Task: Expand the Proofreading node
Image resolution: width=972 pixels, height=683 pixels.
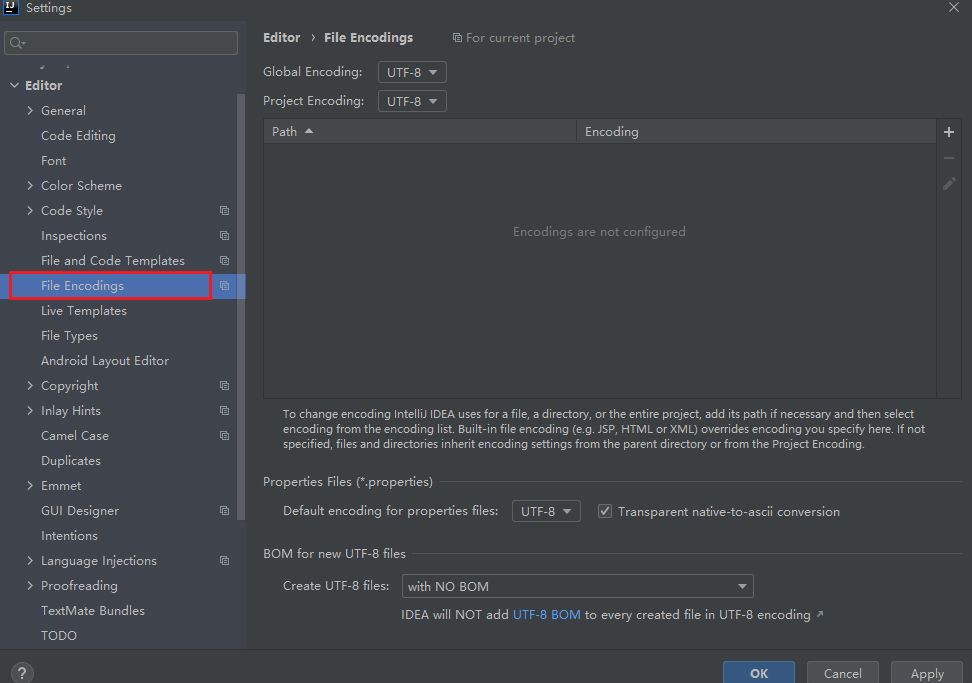Action: [30, 586]
